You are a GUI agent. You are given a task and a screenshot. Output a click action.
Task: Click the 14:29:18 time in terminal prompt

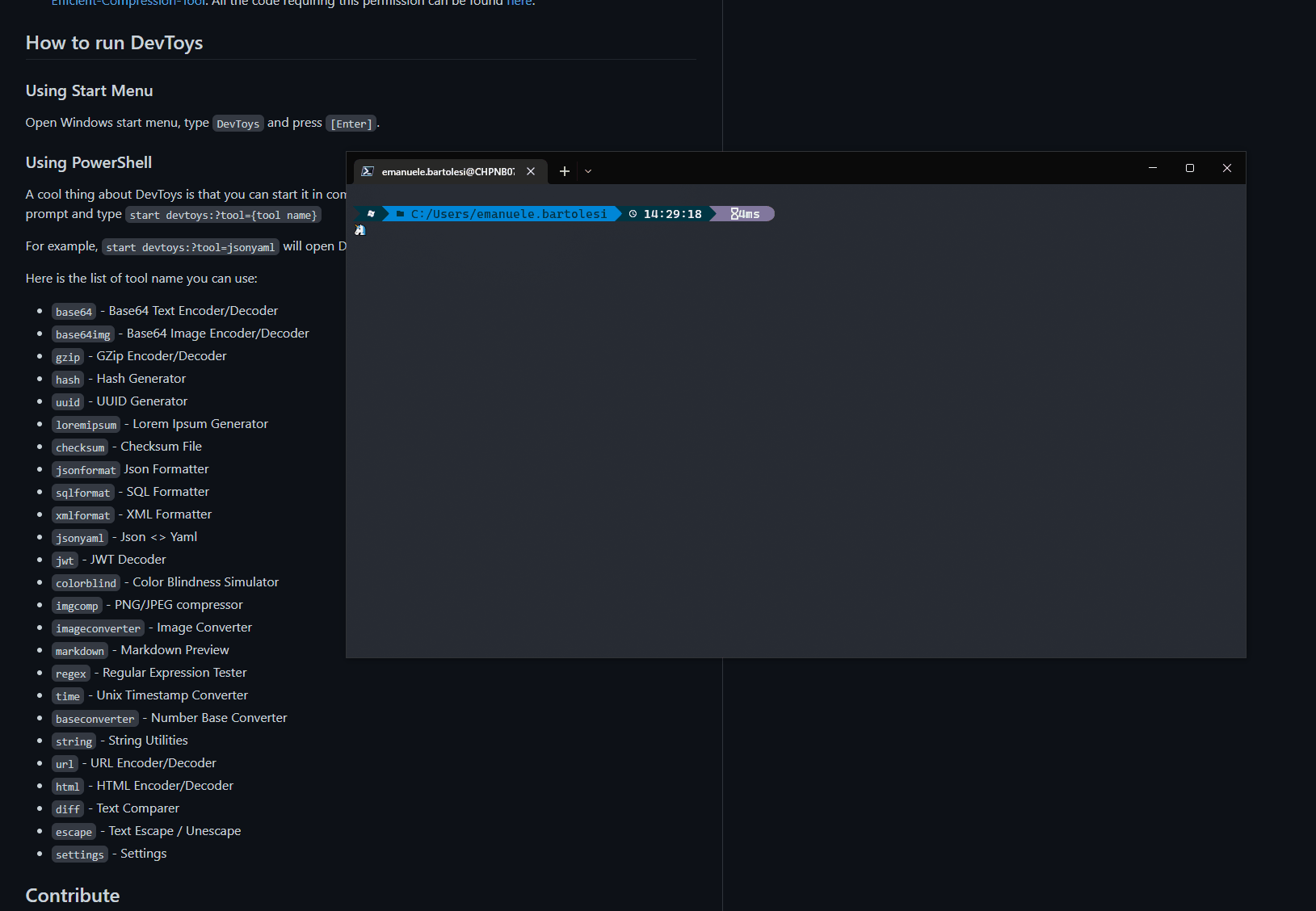[673, 214]
